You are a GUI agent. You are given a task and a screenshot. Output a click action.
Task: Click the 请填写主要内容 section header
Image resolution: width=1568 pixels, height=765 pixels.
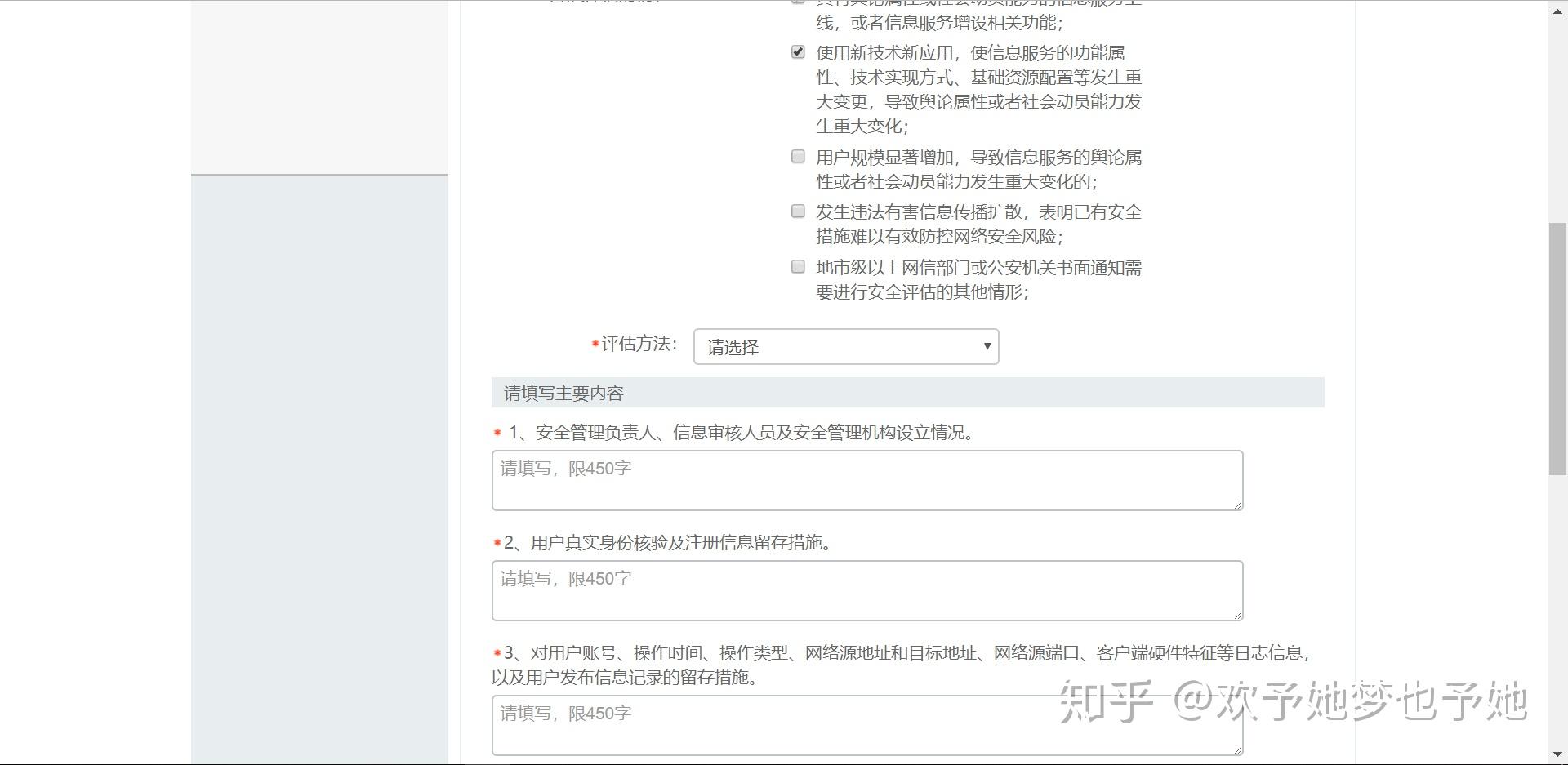click(x=907, y=393)
